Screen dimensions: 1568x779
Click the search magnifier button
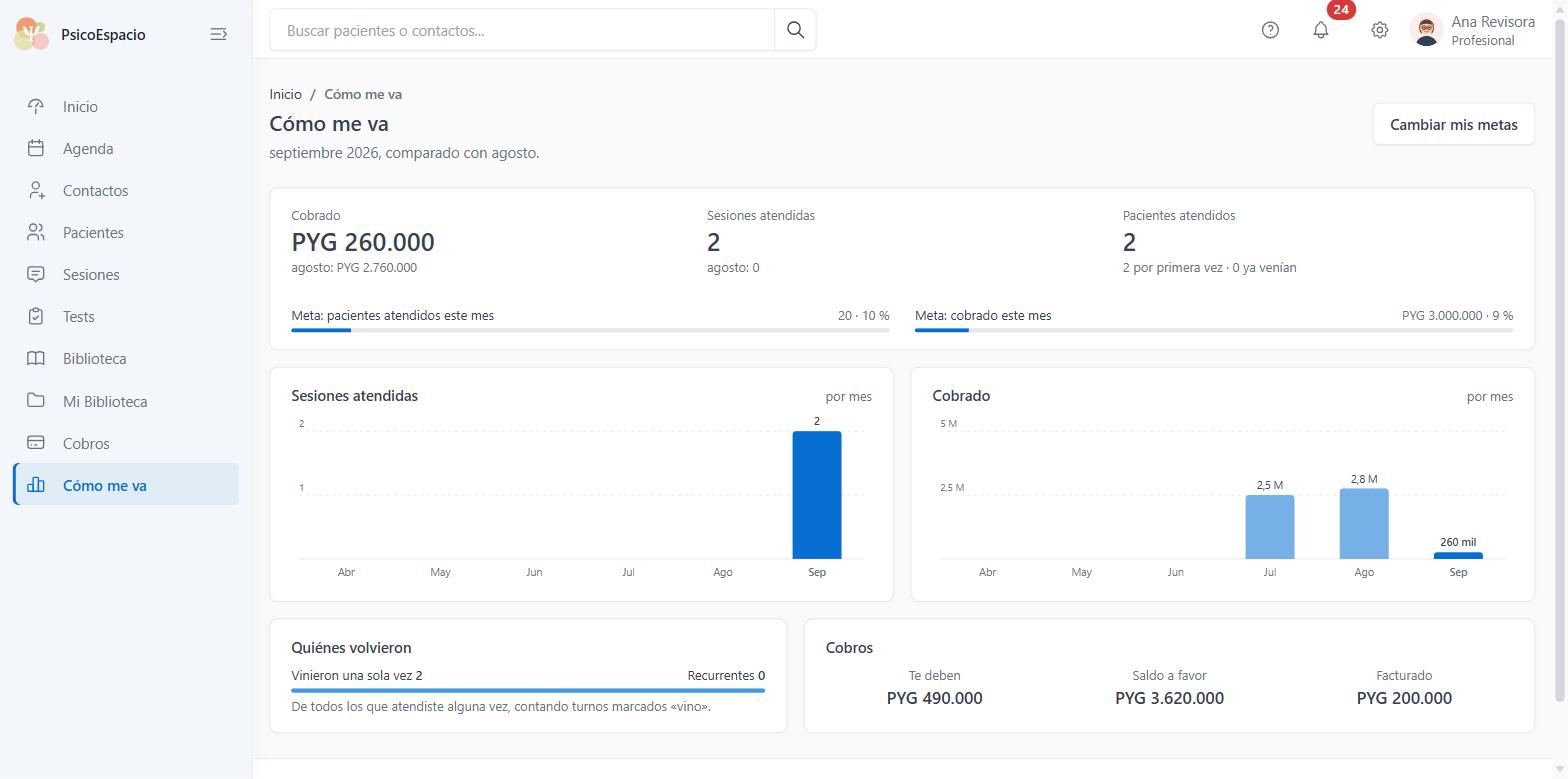pos(795,30)
